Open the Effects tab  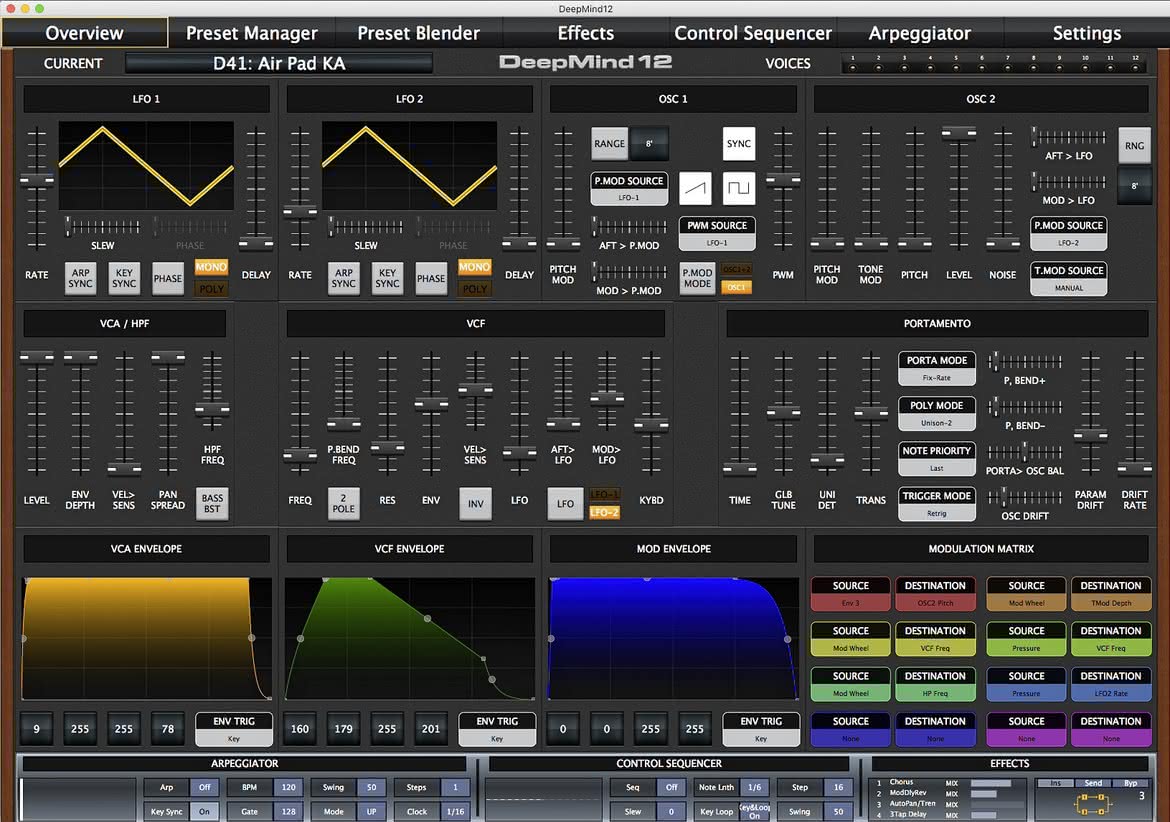tap(586, 33)
